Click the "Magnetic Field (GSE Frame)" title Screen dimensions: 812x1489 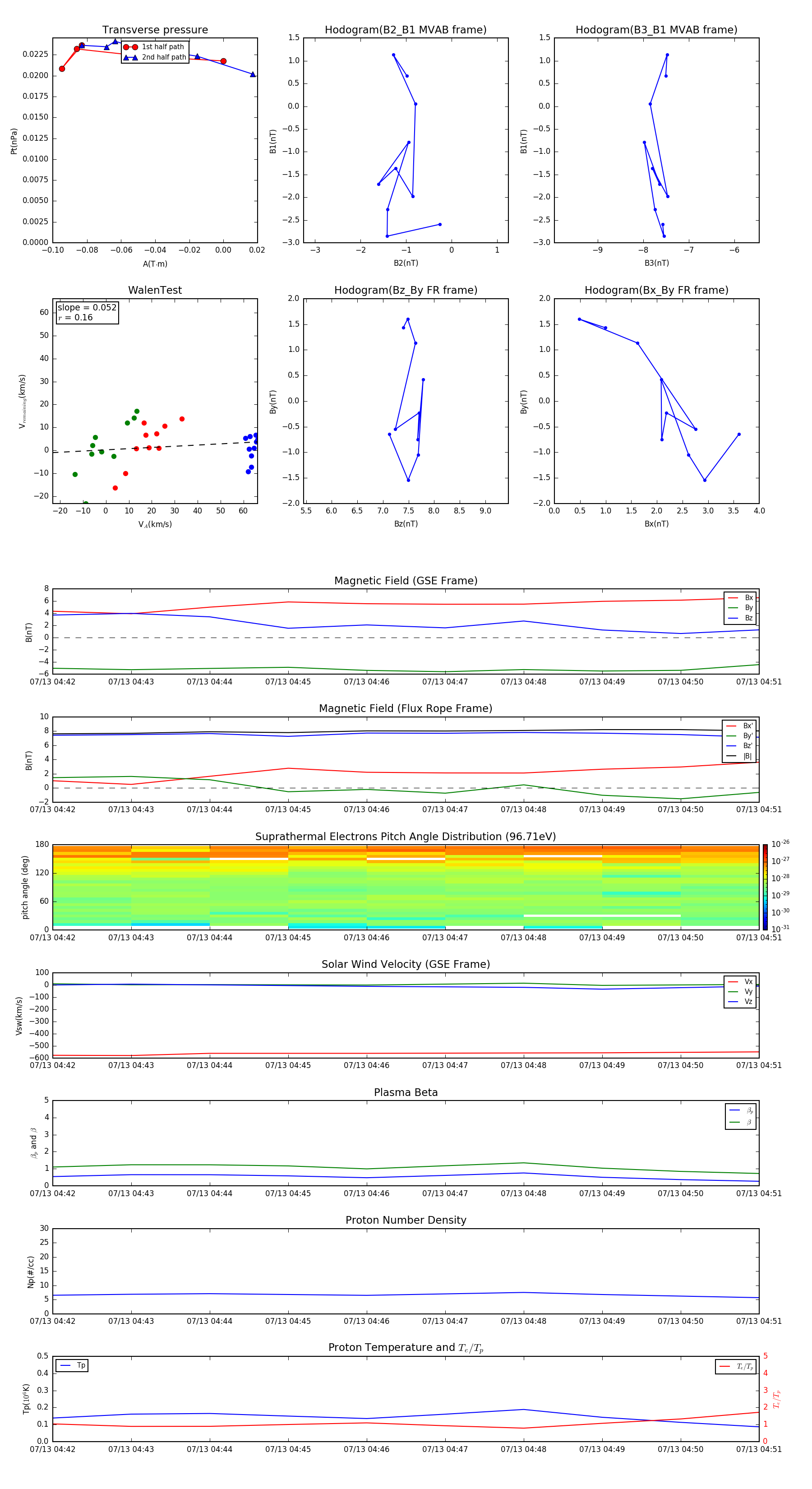tap(406, 581)
